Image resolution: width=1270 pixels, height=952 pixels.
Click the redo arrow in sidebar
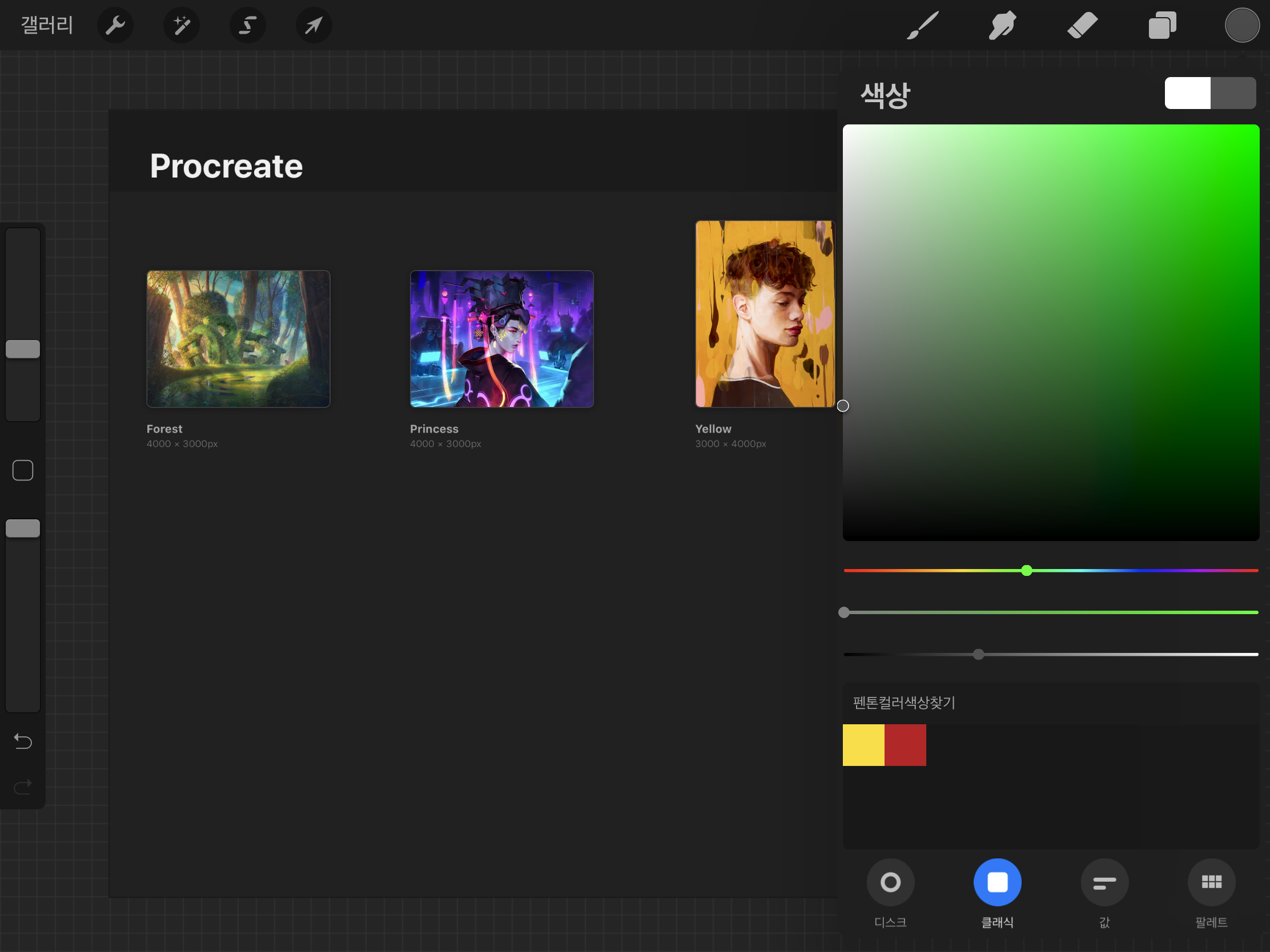23,786
